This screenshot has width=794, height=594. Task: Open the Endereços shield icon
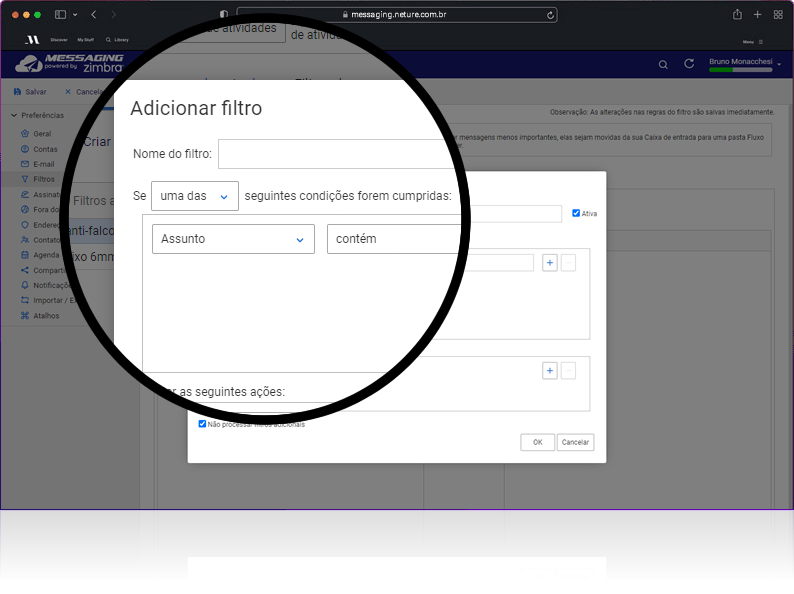tap(25, 224)
